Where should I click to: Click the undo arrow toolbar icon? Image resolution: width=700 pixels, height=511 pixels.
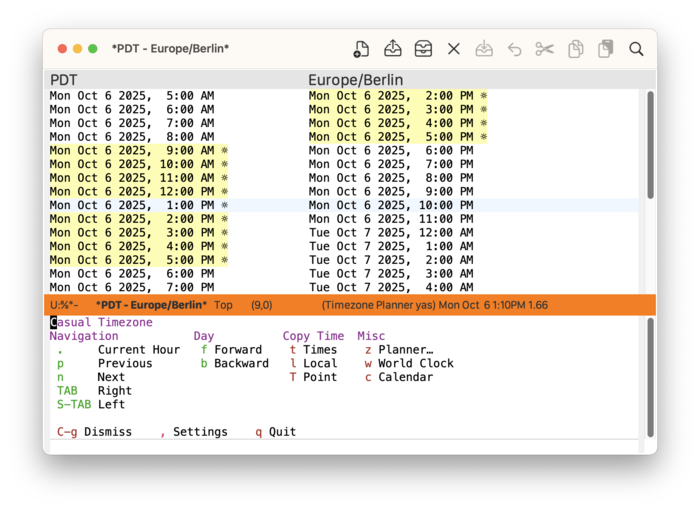click(x=514, y=49)
